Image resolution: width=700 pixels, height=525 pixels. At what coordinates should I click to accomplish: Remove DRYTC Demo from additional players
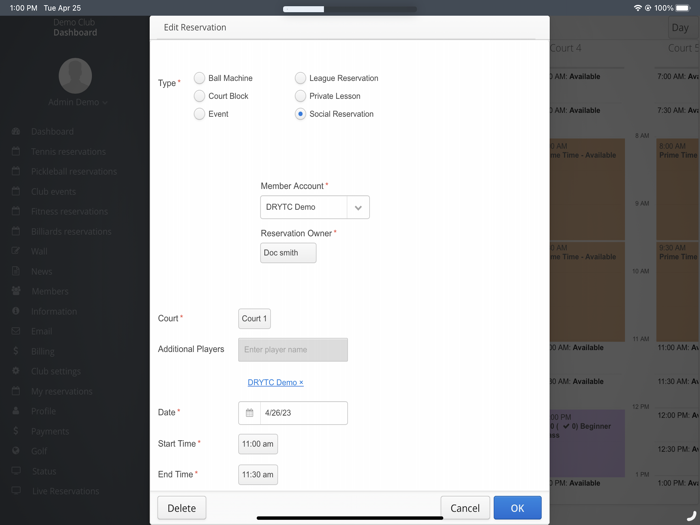point(301,383)
